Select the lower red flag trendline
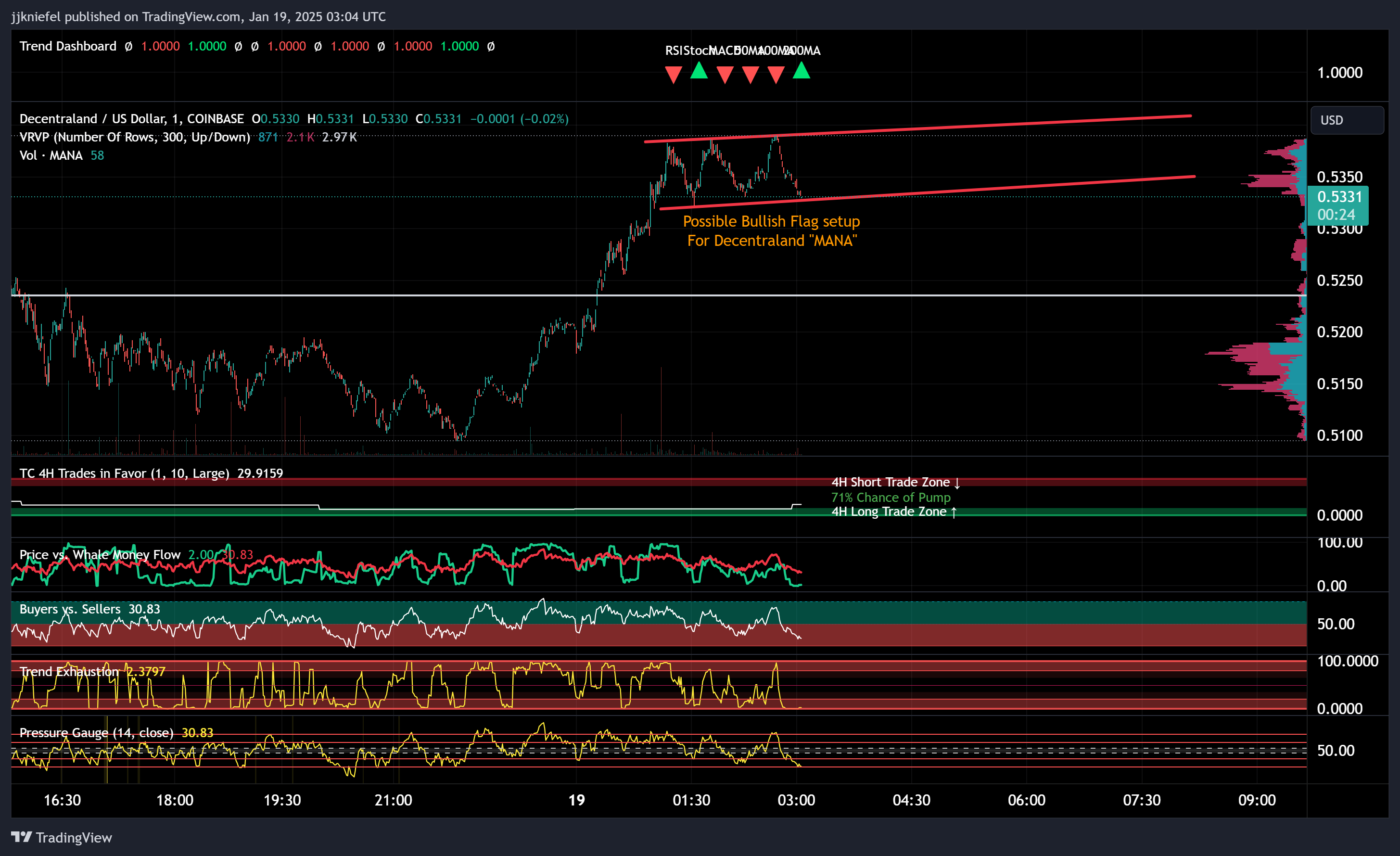The height and width of the screenshot is (856, 1400). (x=927, y=192)
